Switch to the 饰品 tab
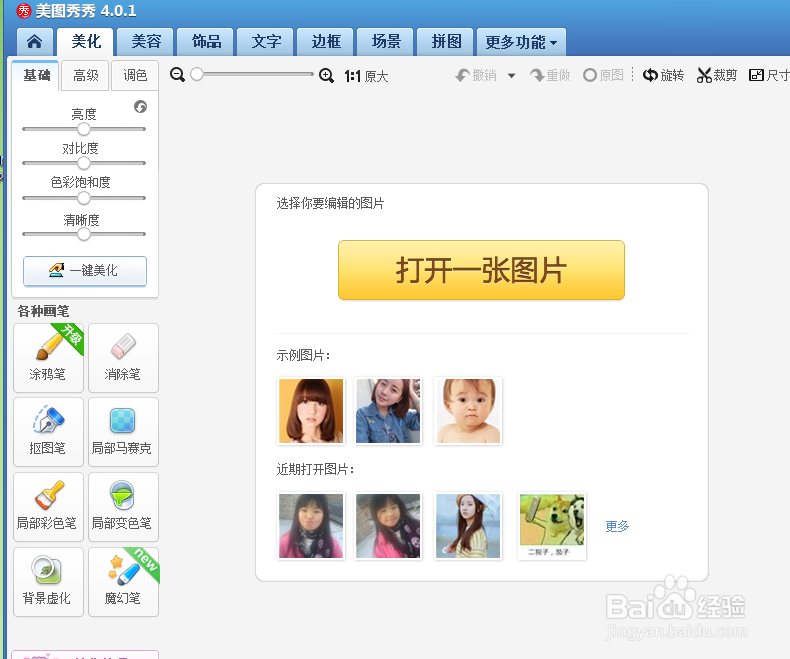Image resolution: width=790 pixels, height=659 pixels. point(206,41)
